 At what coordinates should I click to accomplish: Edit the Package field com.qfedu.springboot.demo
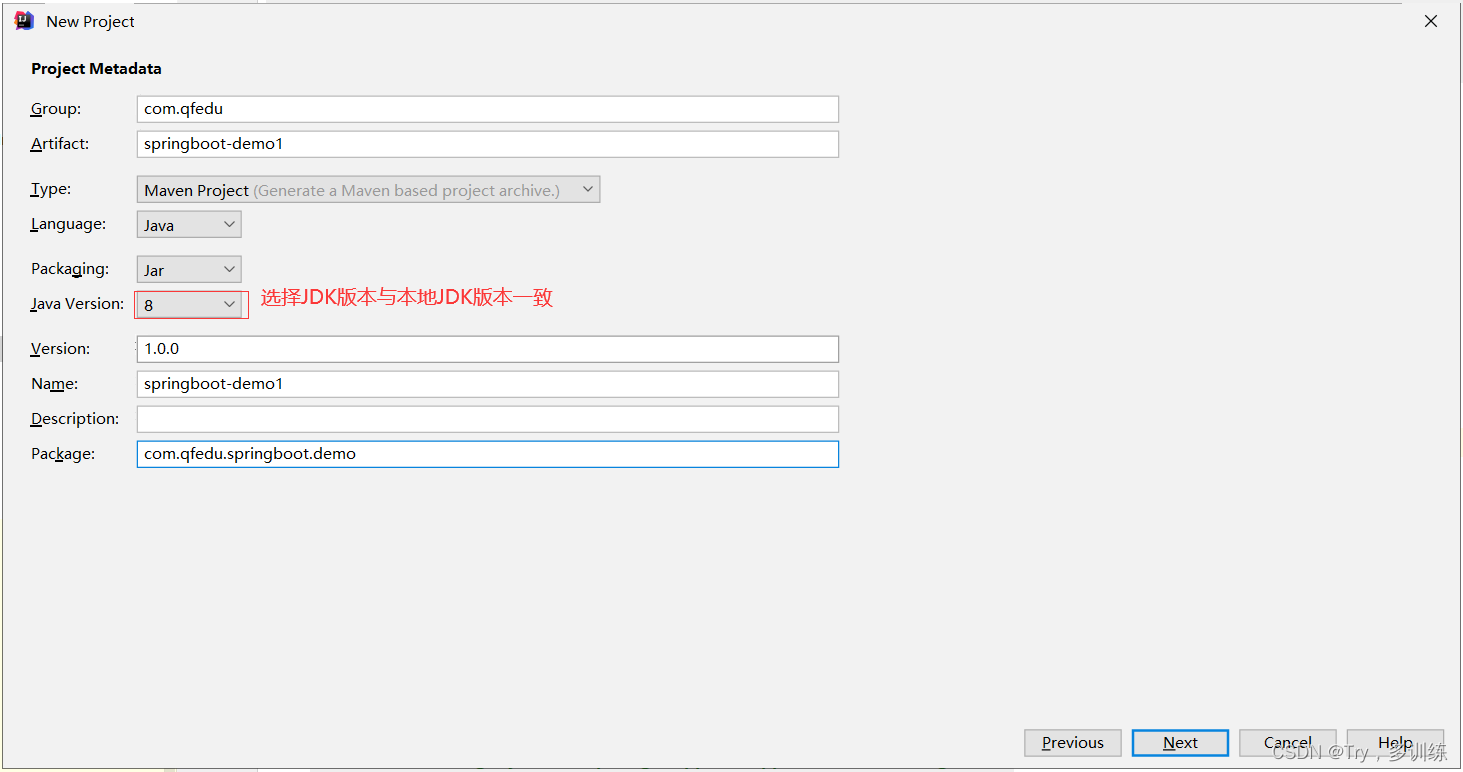[x=488, y=454]
